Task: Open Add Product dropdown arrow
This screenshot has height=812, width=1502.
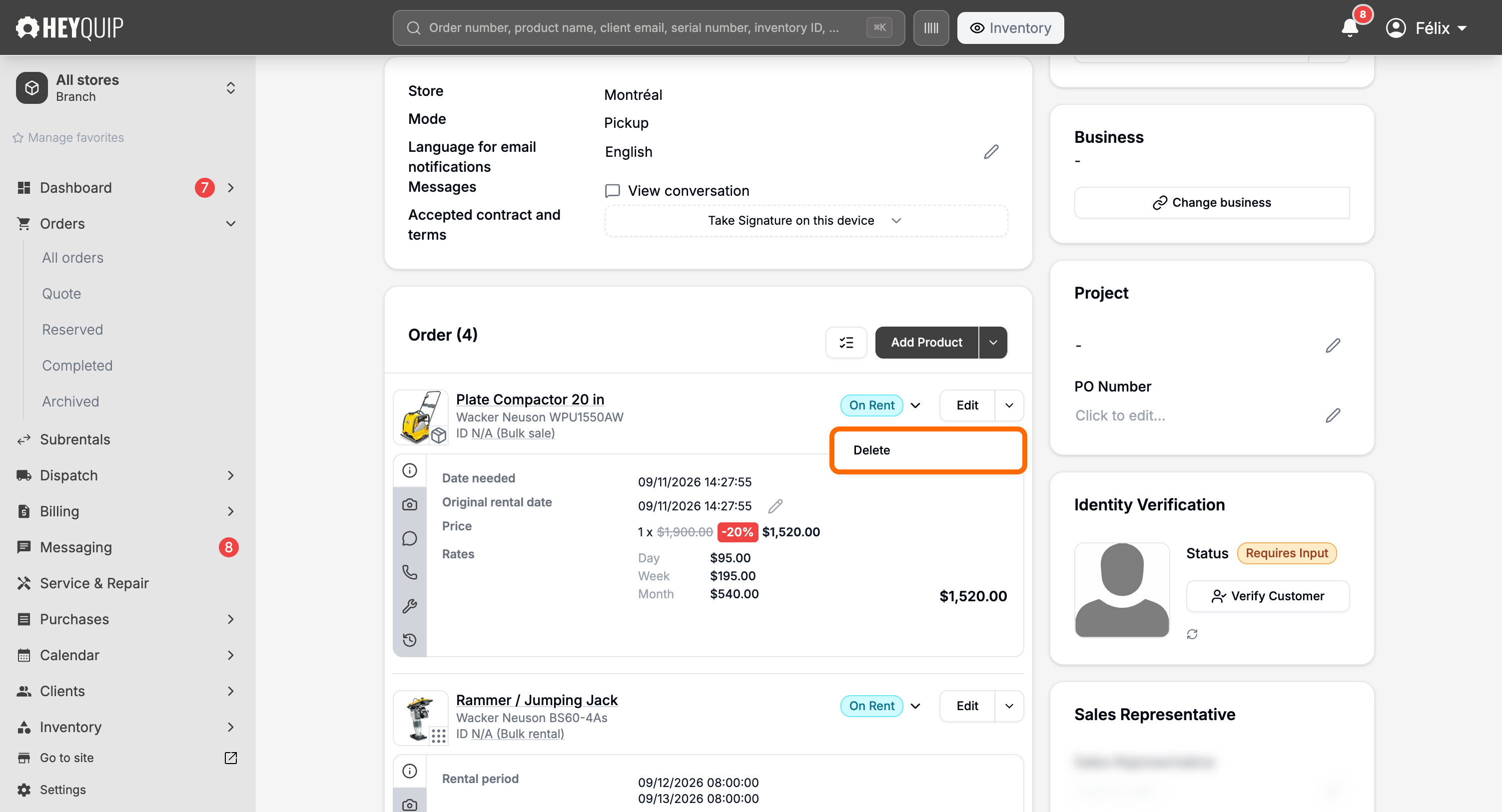Action: coord(993,342)
